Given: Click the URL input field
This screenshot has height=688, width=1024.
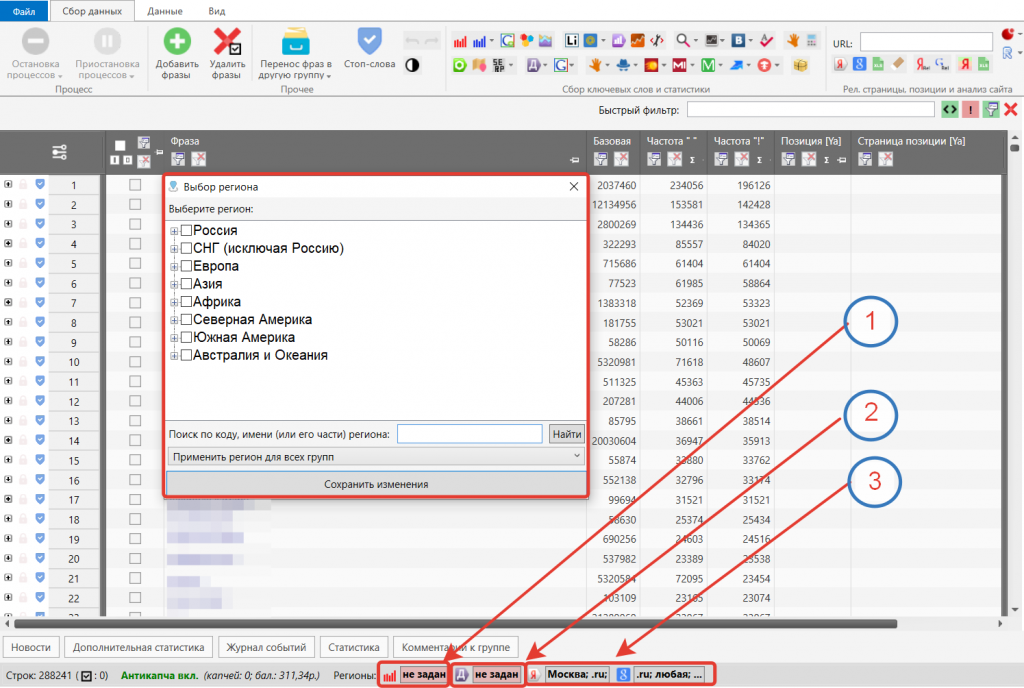Looking at the screenshot, I should (x=926, y=42).
